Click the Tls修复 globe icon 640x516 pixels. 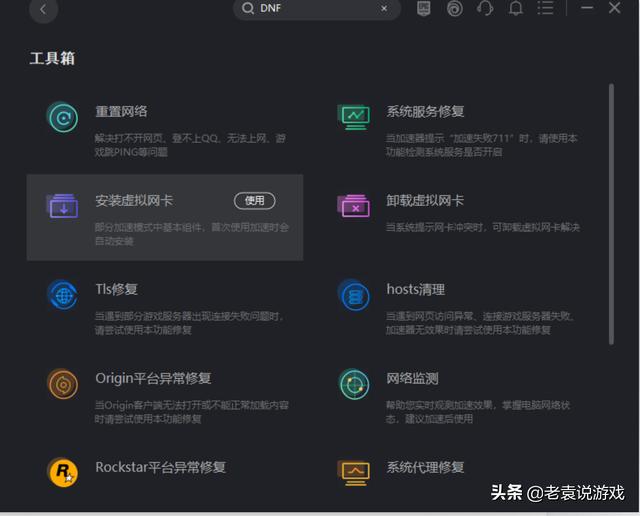62,295
